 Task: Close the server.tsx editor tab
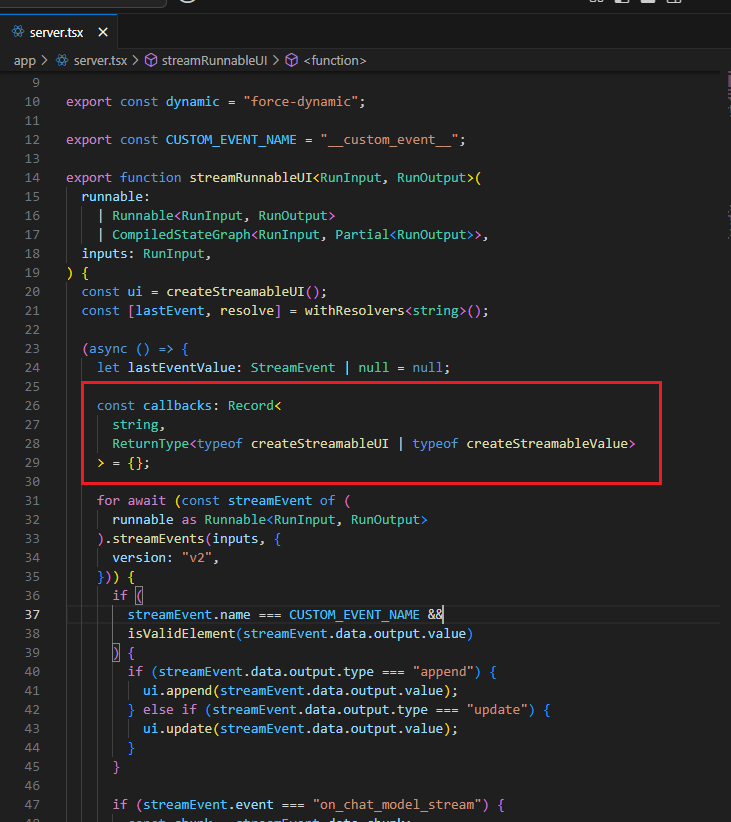[103, 33]
